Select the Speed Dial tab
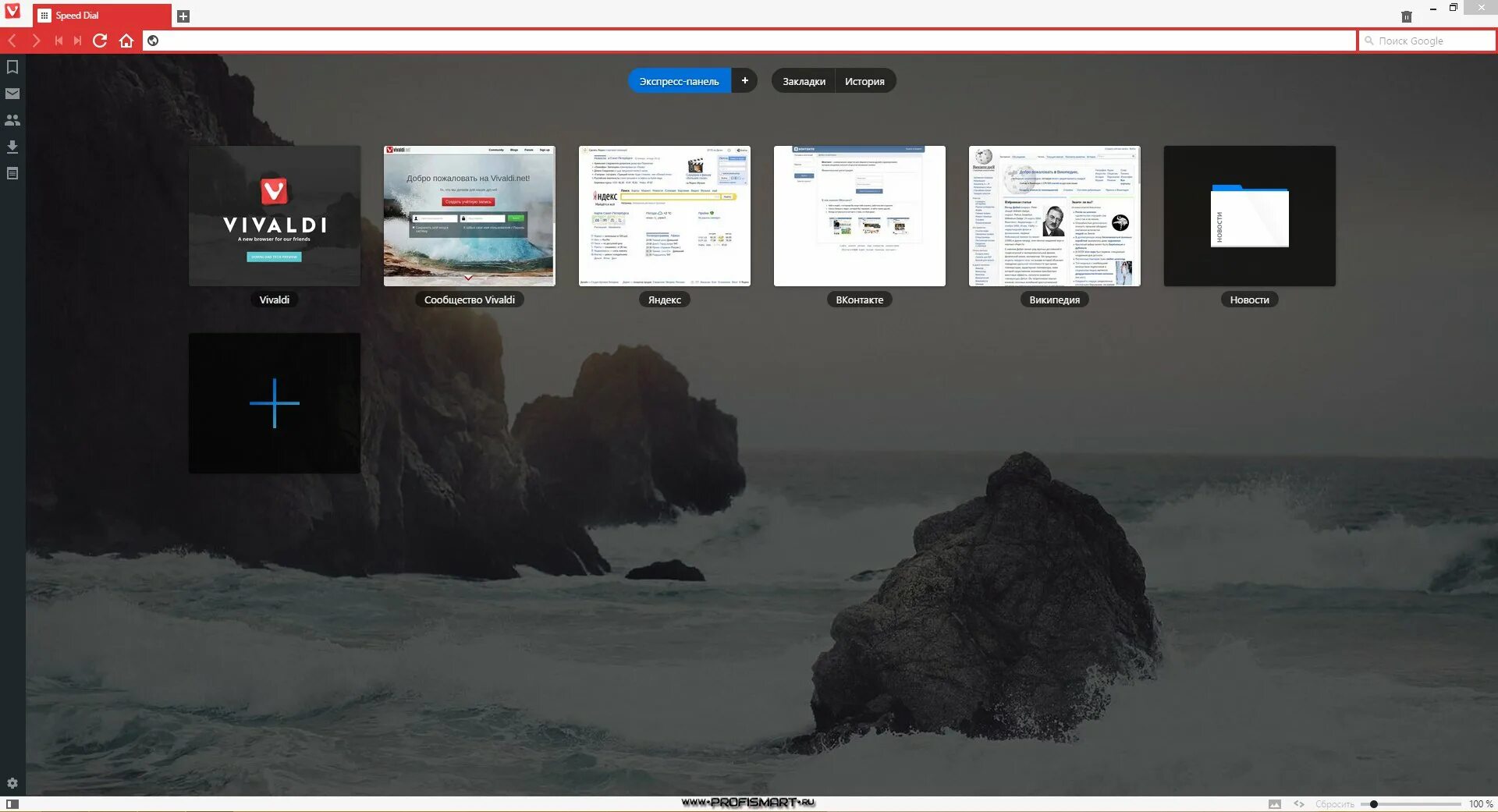Viewport: 1498px width, 812px height. click(102, 16)
